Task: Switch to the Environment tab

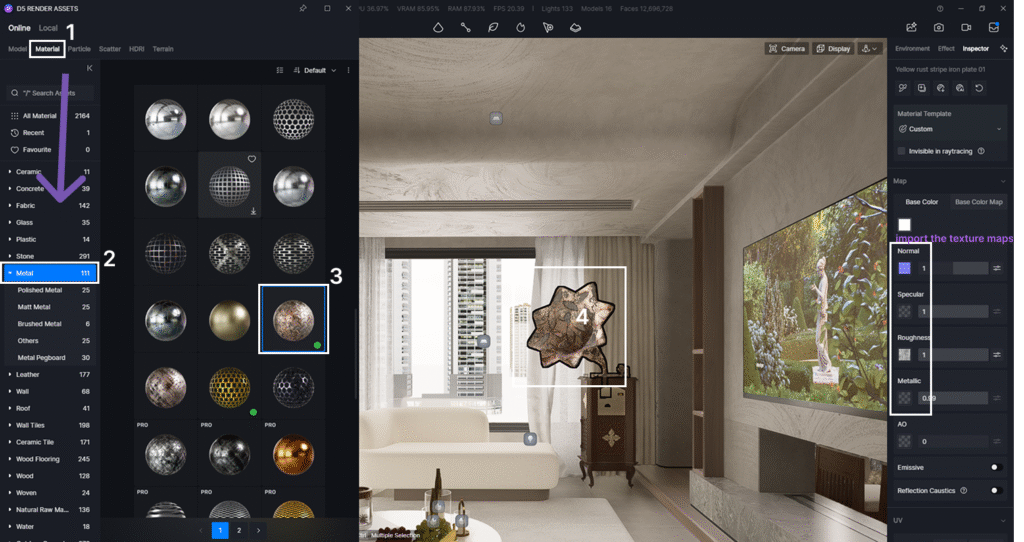Action: click(912, 48)
